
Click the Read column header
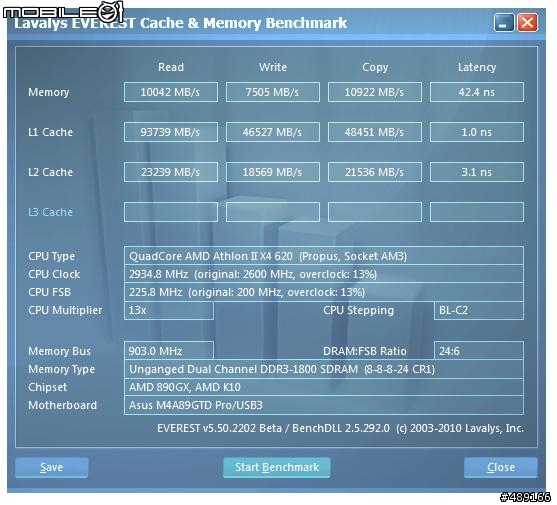(x=171, y=67)
